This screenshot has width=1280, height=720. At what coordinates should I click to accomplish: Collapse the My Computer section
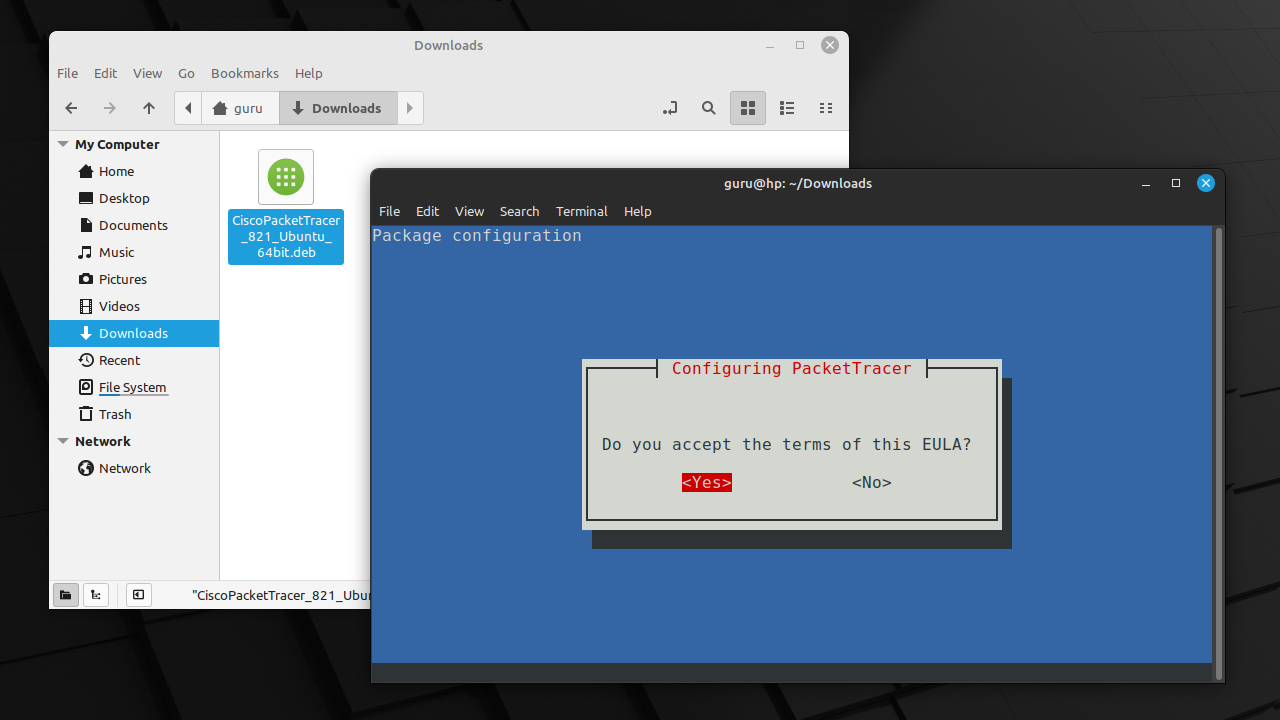(x=63, y=144)
